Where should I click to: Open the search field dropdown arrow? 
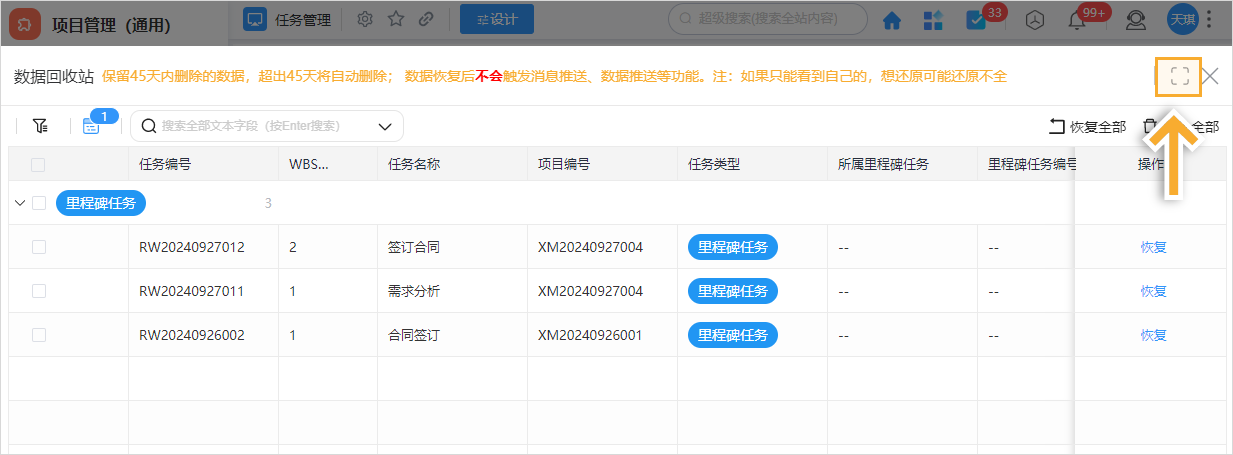(x=385, y=126)
